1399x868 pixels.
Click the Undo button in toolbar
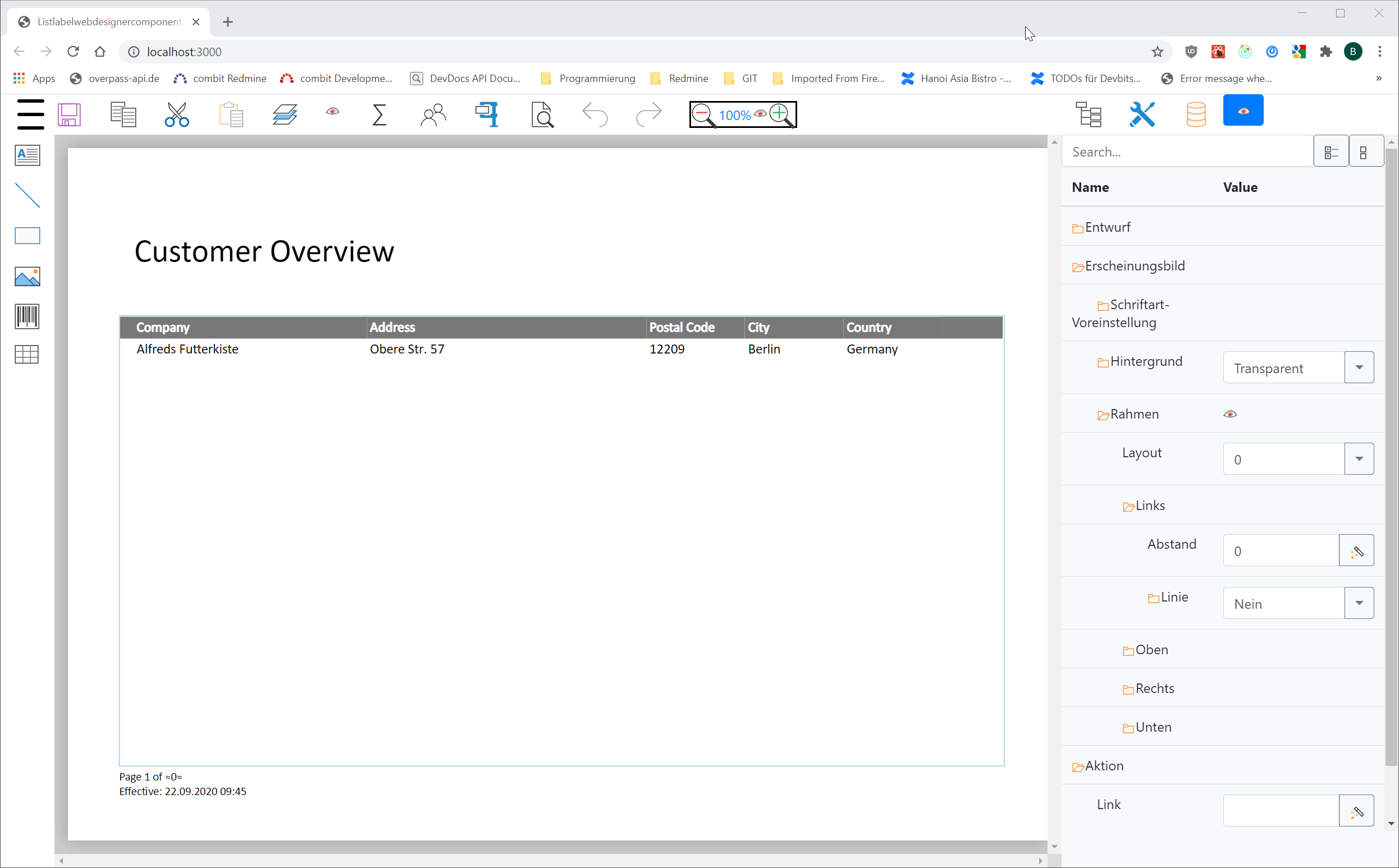(595, 114)
